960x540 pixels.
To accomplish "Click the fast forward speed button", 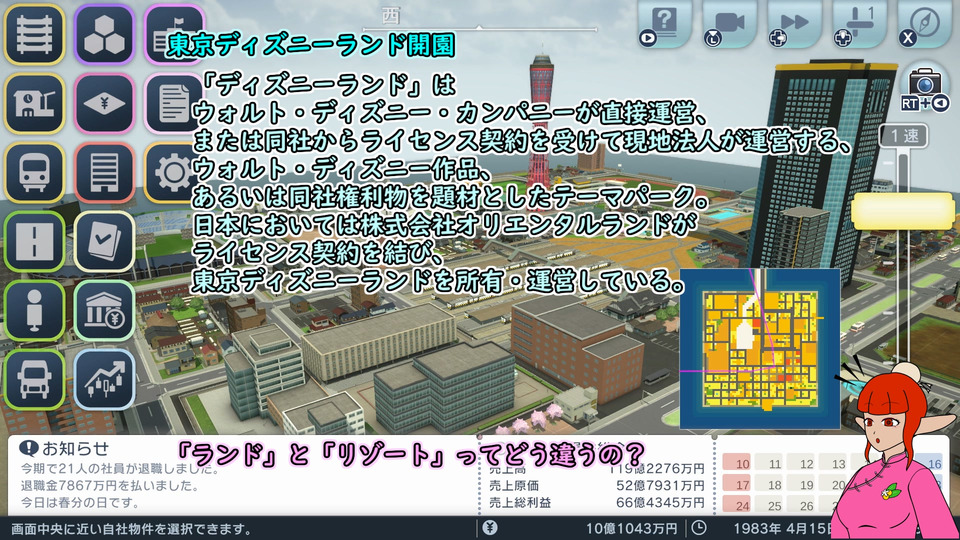I will pos(795,23).
